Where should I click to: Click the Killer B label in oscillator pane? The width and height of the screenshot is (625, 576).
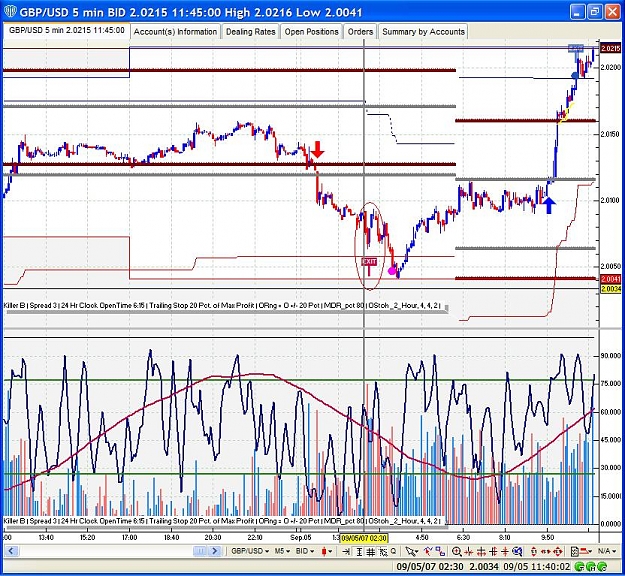pyautogui.click(x=222, y=521)
